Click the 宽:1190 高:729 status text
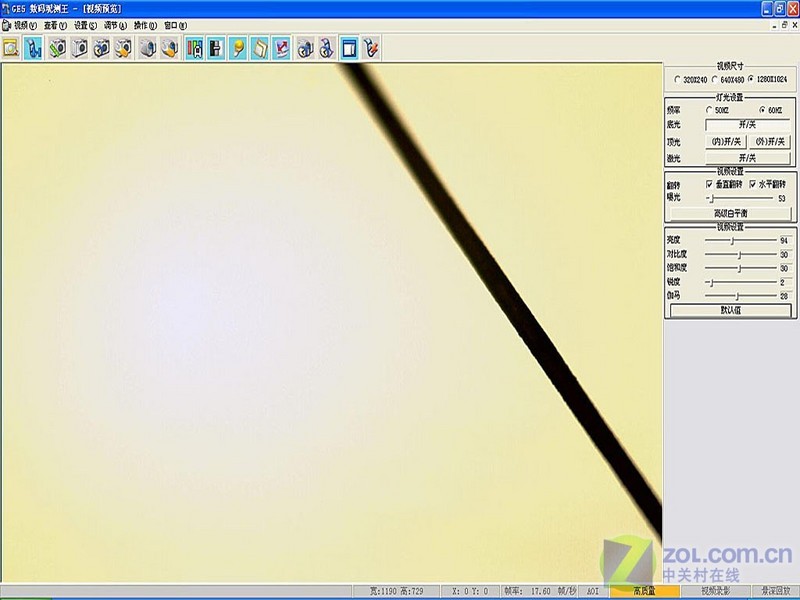 pyautogui.click(x=396, y=591)
